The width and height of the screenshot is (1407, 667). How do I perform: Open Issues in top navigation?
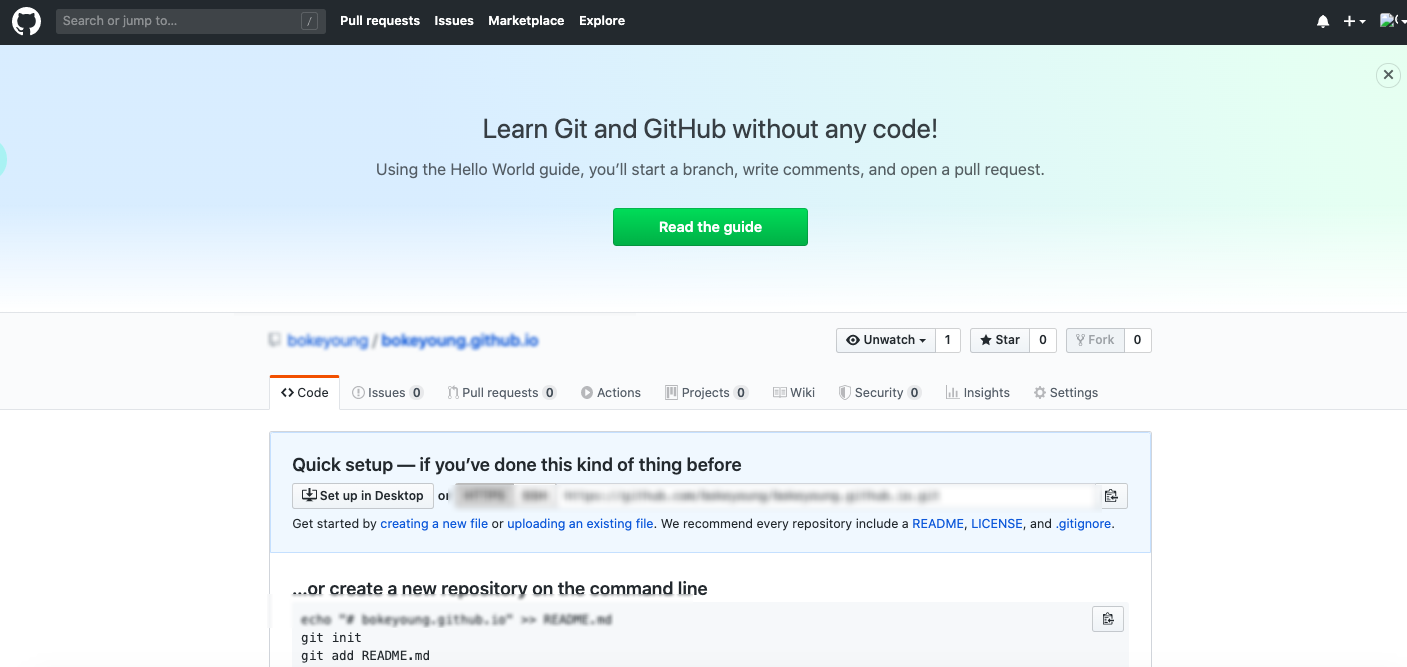point(454,21)
